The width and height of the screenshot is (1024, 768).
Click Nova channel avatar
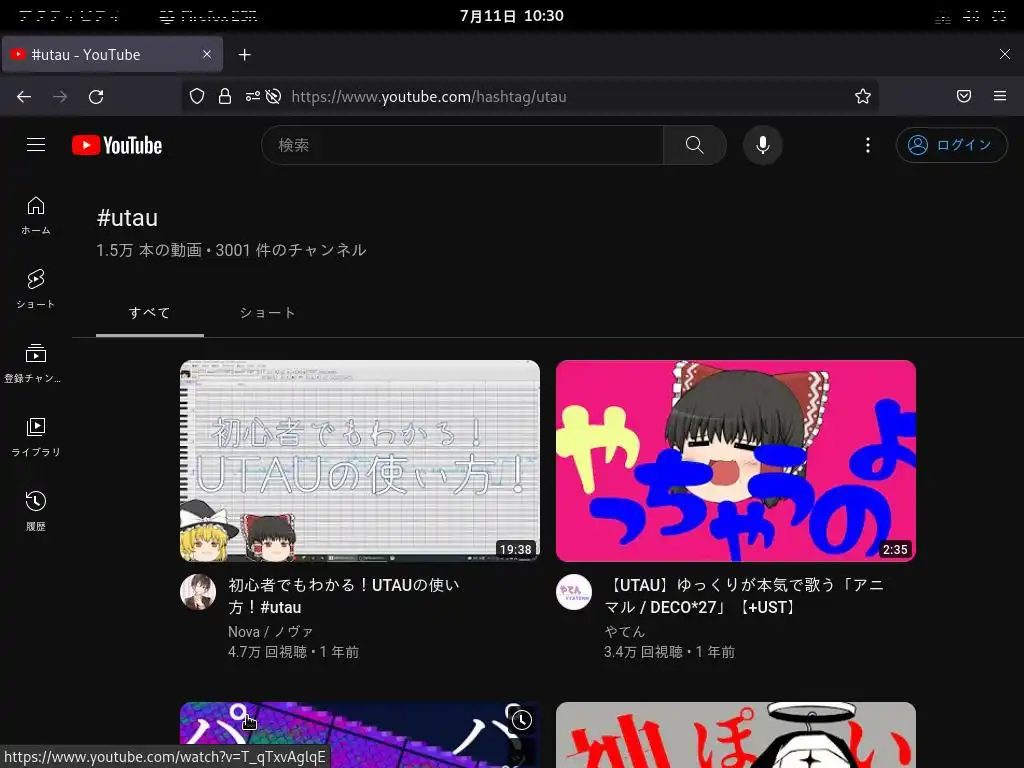[198, 592]
